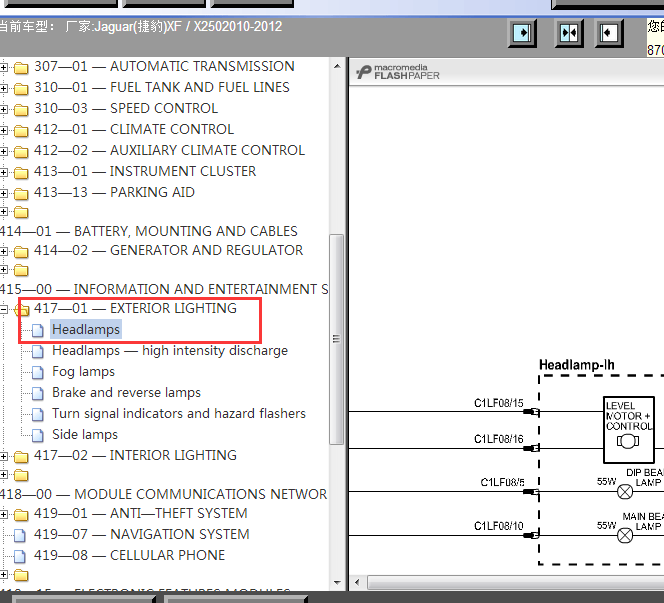Screen dimensions: 664x603
Task: Open Turn signal indicators and hazard flashers
Action: point(179,413)
